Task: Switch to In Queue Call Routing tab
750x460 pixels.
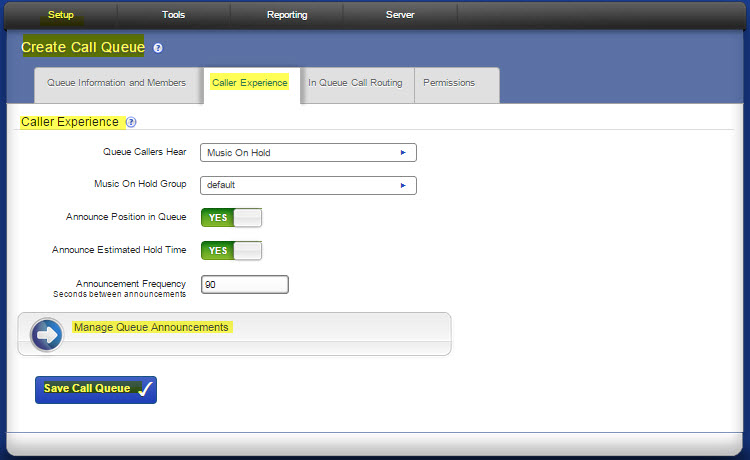Action: click(x=357, y=85)
